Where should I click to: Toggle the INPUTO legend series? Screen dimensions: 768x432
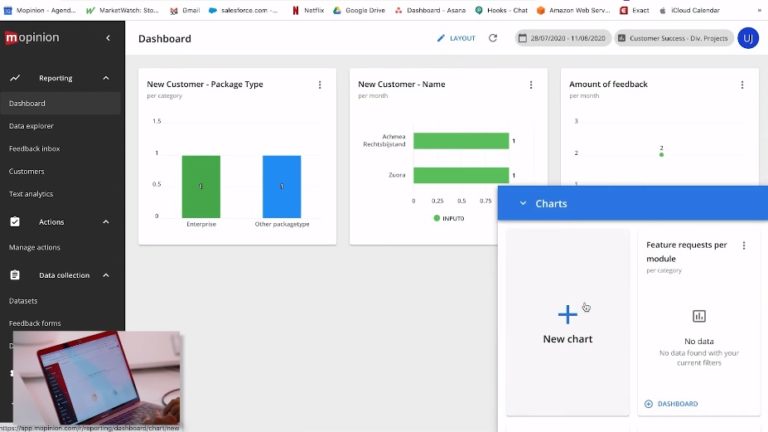448,217
